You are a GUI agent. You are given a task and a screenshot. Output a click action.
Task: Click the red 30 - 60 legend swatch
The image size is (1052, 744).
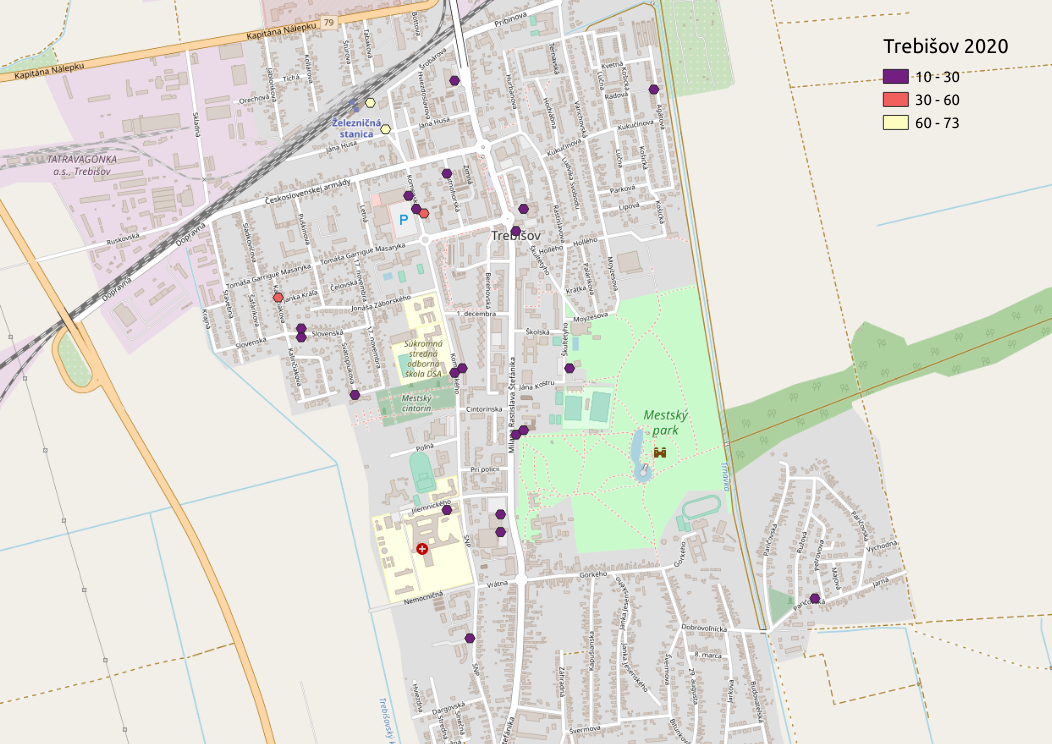895,100
